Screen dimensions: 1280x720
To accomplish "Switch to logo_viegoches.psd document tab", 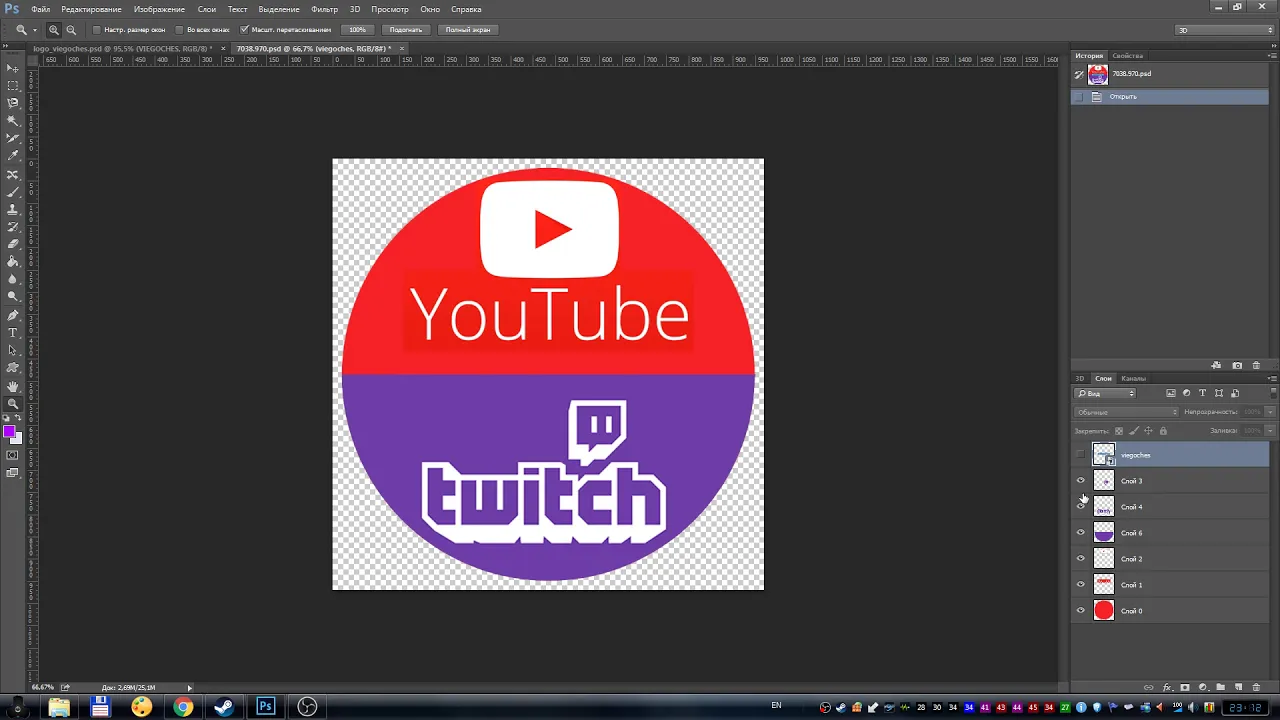I will click(122, 48).
